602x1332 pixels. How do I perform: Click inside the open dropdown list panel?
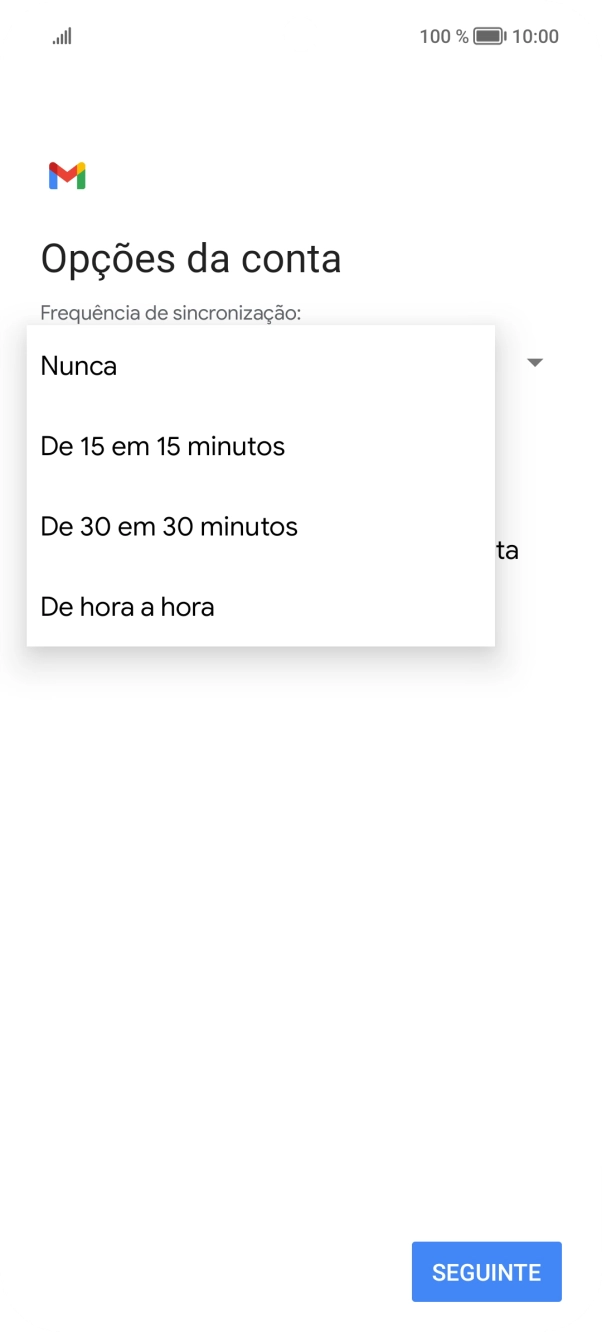(260, 485)
